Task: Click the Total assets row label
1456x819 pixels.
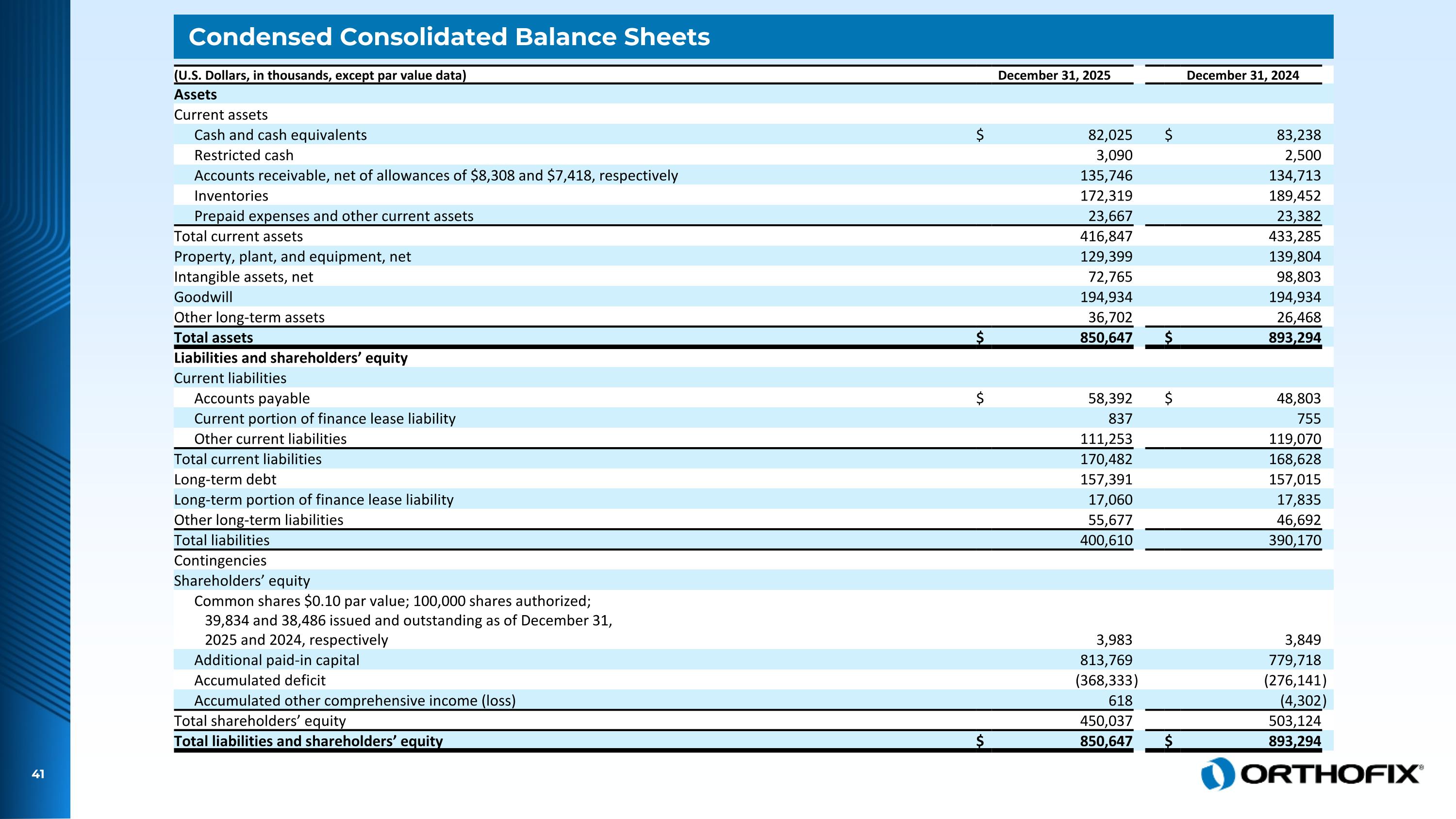Action: [213, 337]
